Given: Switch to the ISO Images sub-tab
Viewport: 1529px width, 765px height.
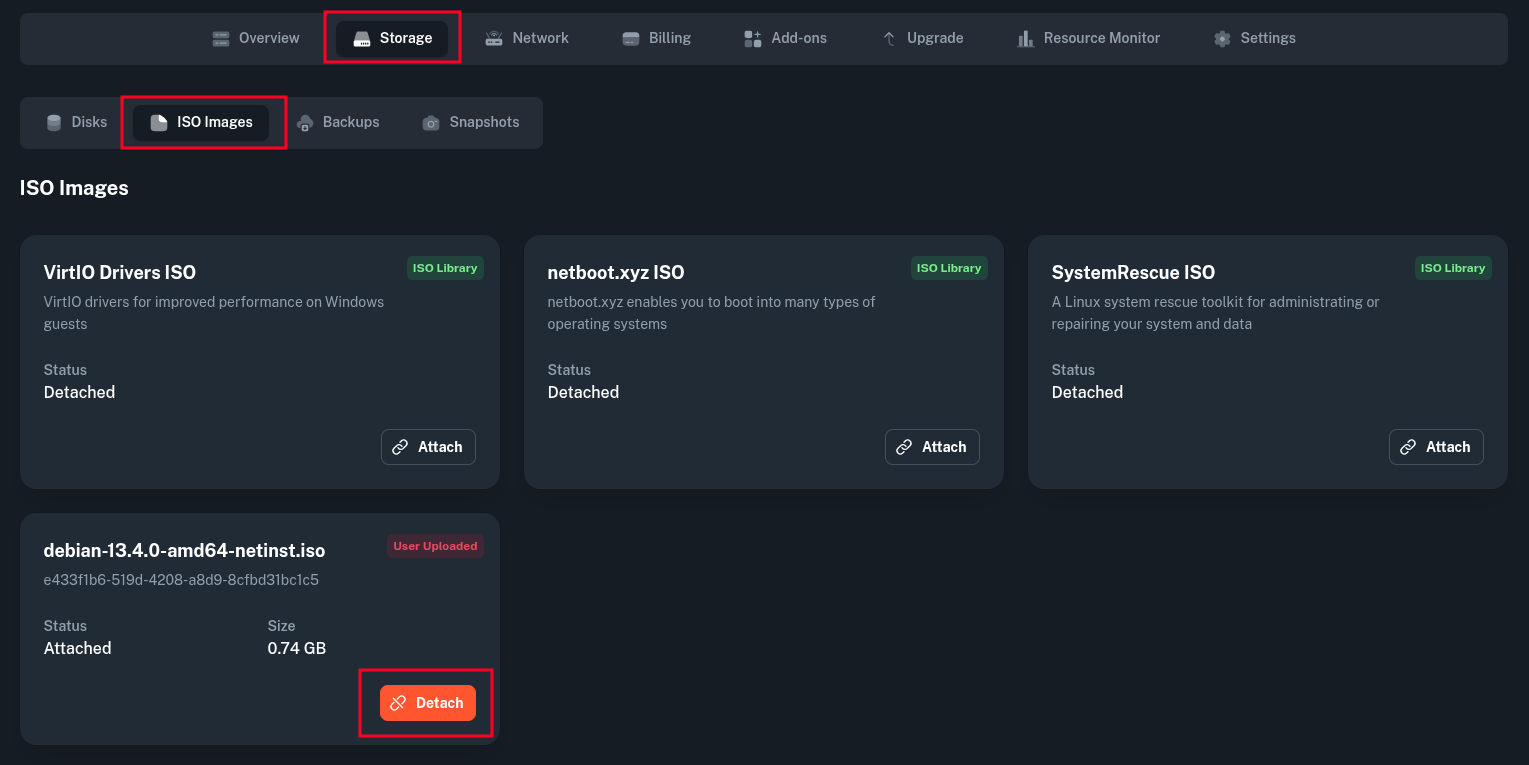Looking at the screenshot, I should (201, 122).
